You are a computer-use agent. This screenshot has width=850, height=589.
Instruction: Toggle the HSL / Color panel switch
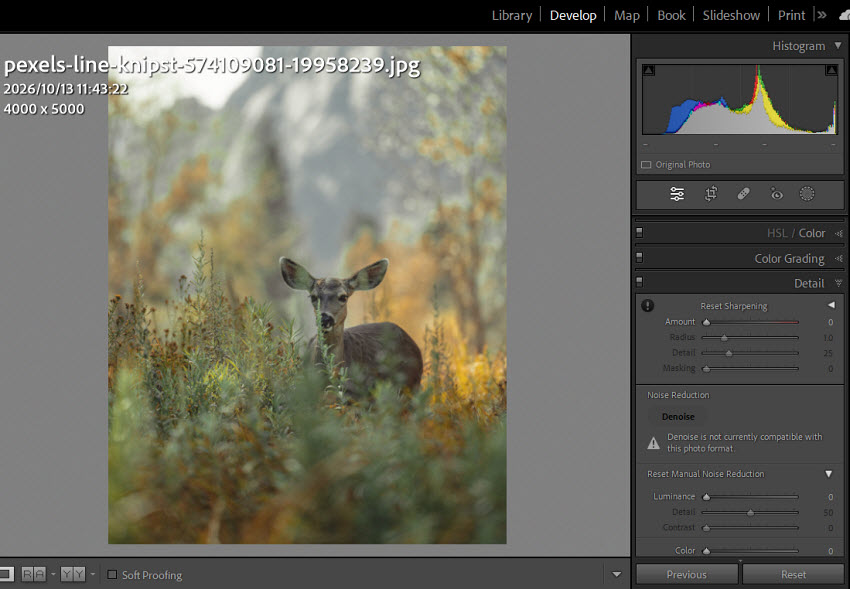[x=639, y=232]
